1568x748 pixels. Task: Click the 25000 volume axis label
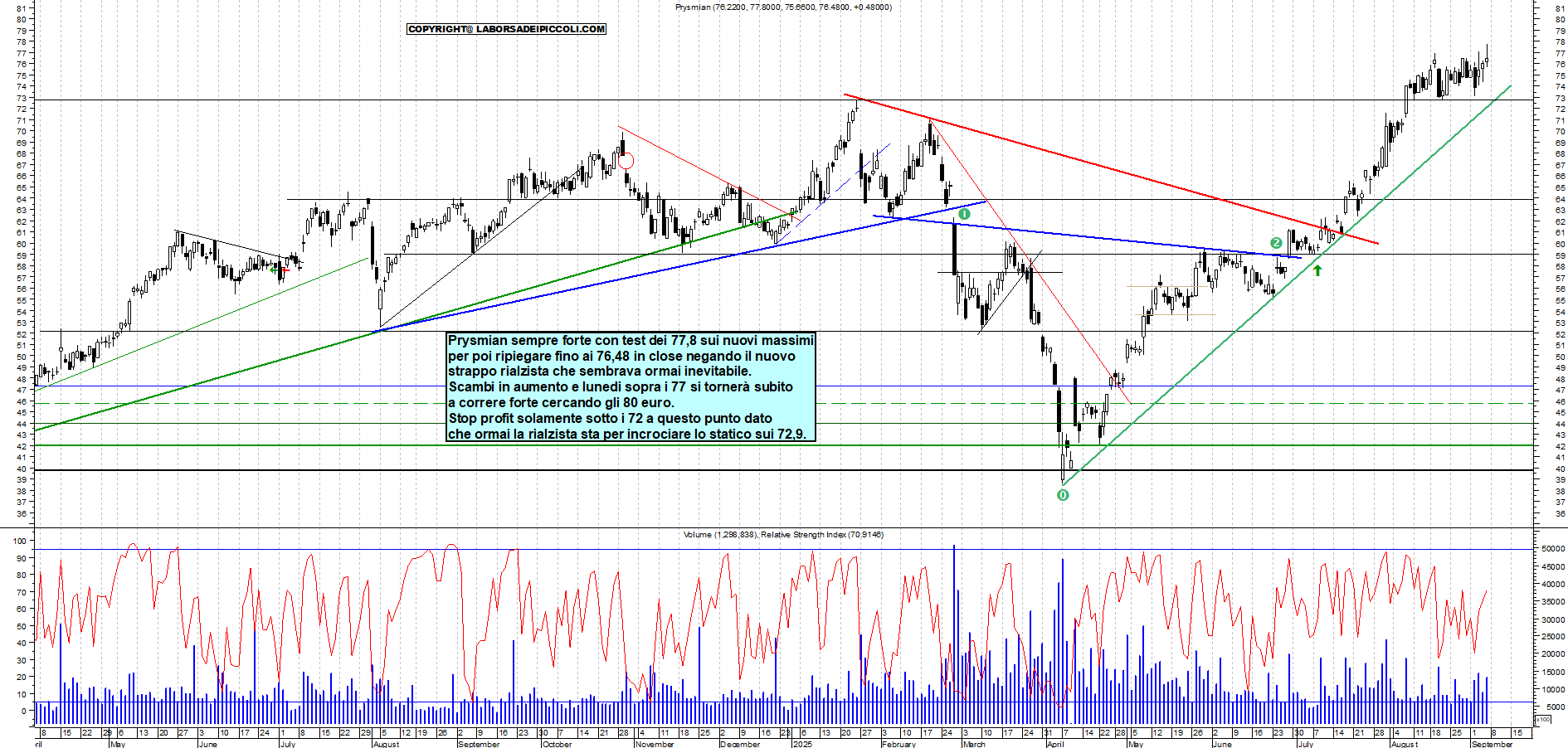tap(1553, 637)
